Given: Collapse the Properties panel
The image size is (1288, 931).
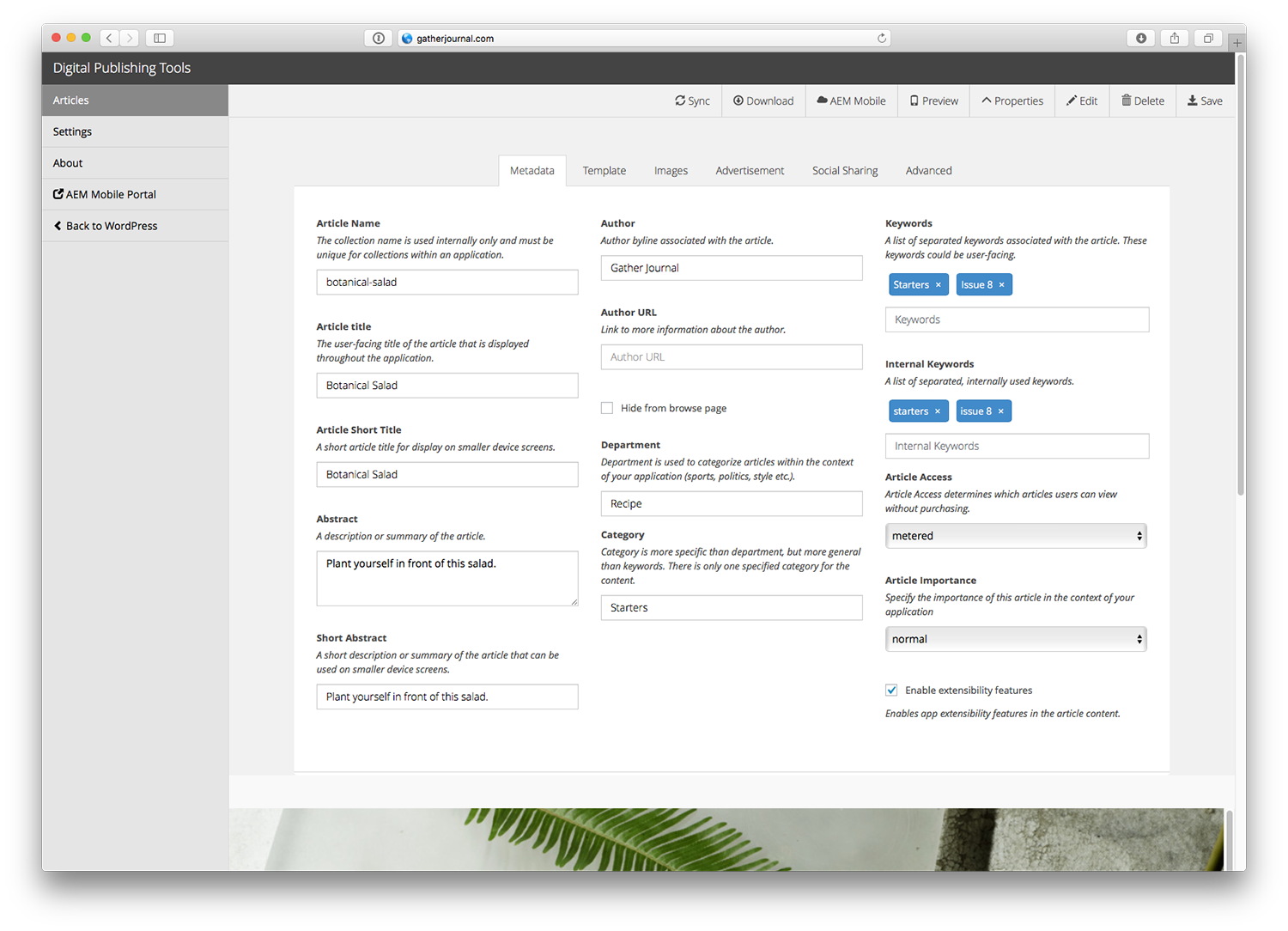Looking at the screenshot, I should tap(1012, 100).
